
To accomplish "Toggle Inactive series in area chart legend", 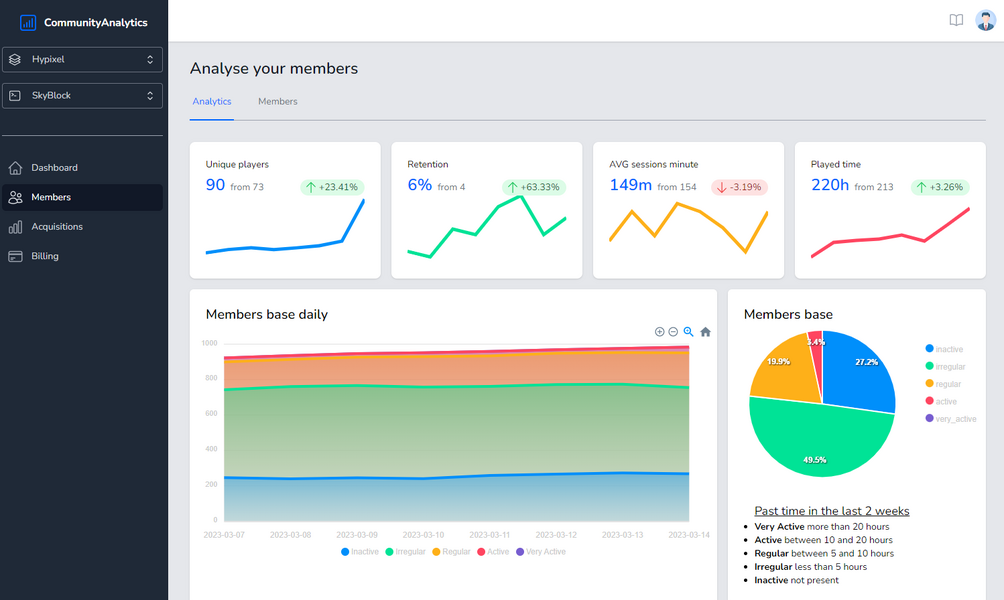I will coord(359,552).
